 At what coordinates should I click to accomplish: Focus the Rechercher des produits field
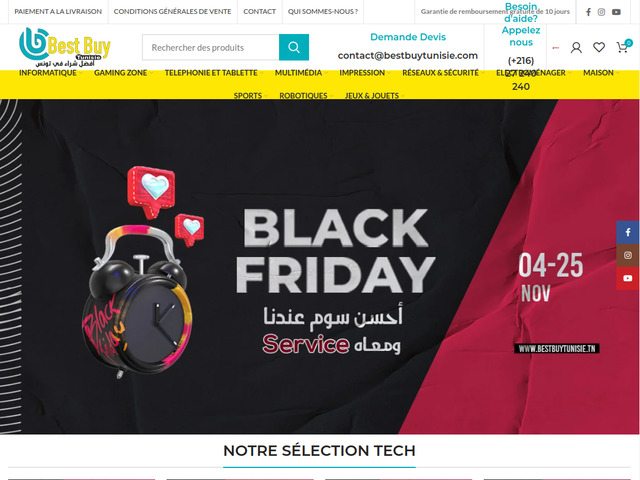[x=211, y=47]
